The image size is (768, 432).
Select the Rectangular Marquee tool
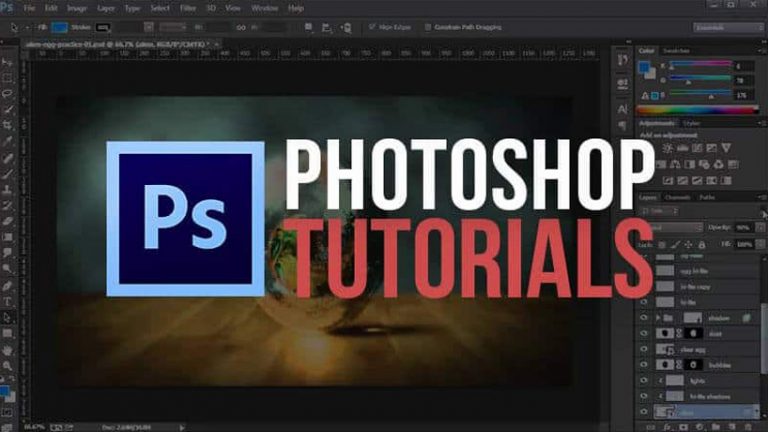click(x=7, y=78)
